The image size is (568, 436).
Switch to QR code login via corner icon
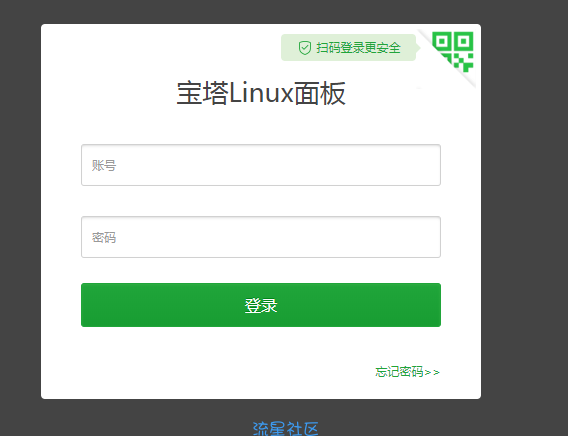click(452, 51)
